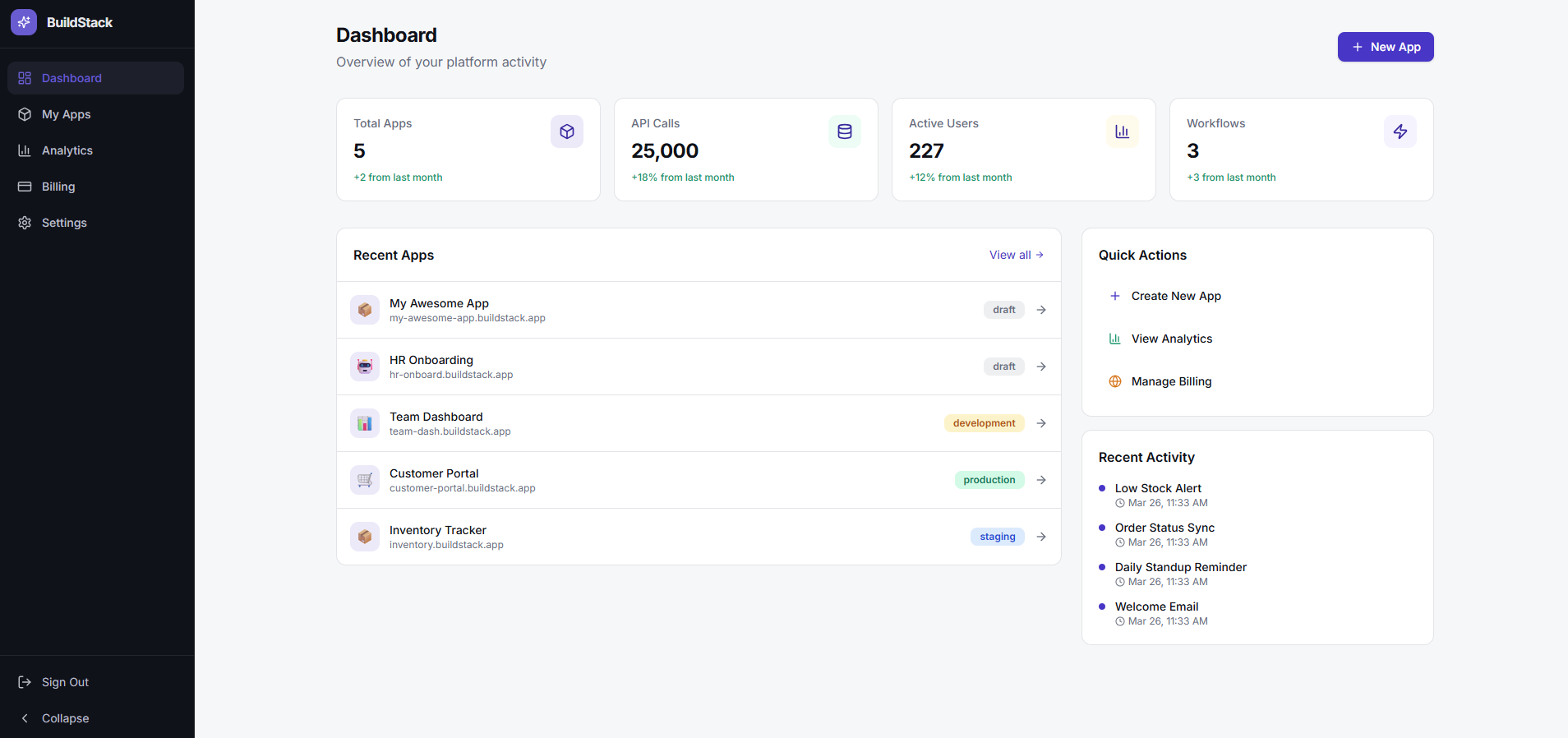The height and width of the screenshot is (738, 1568).
Task: Click the staging status badge
Action: (x=998, y=537)
